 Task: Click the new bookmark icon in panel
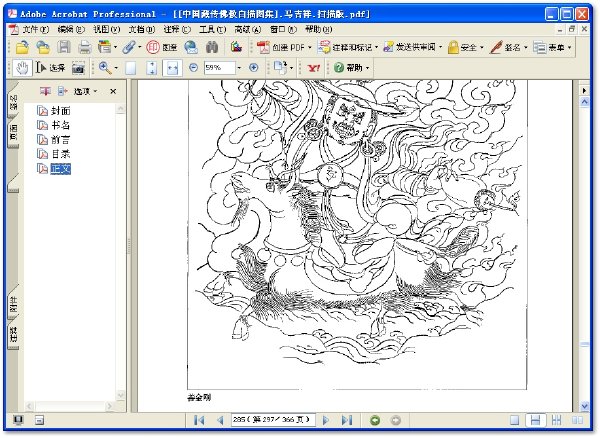[x=61, y=91]
